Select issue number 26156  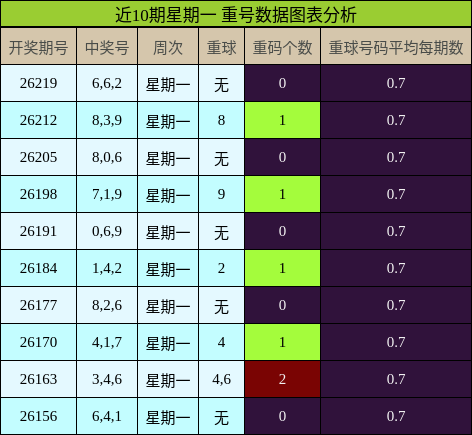39,416
